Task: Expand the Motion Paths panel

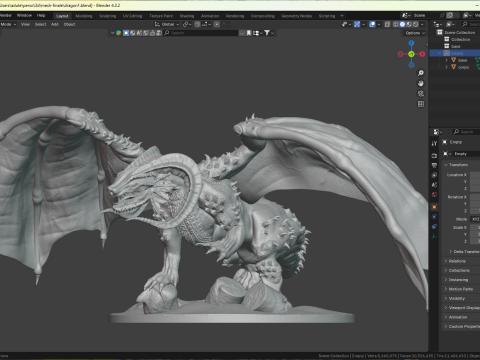Action: (x=459, y=289)
